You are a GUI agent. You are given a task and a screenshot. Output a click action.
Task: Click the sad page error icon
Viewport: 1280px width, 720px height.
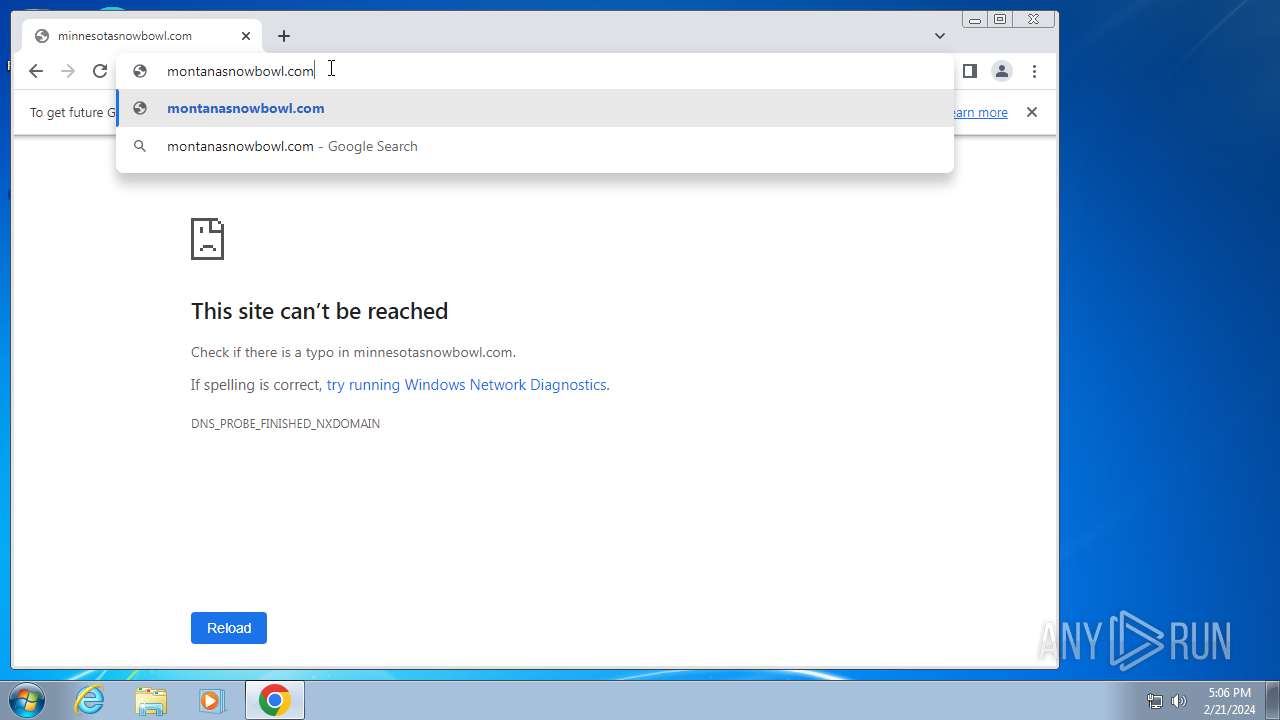coord(207,239)
